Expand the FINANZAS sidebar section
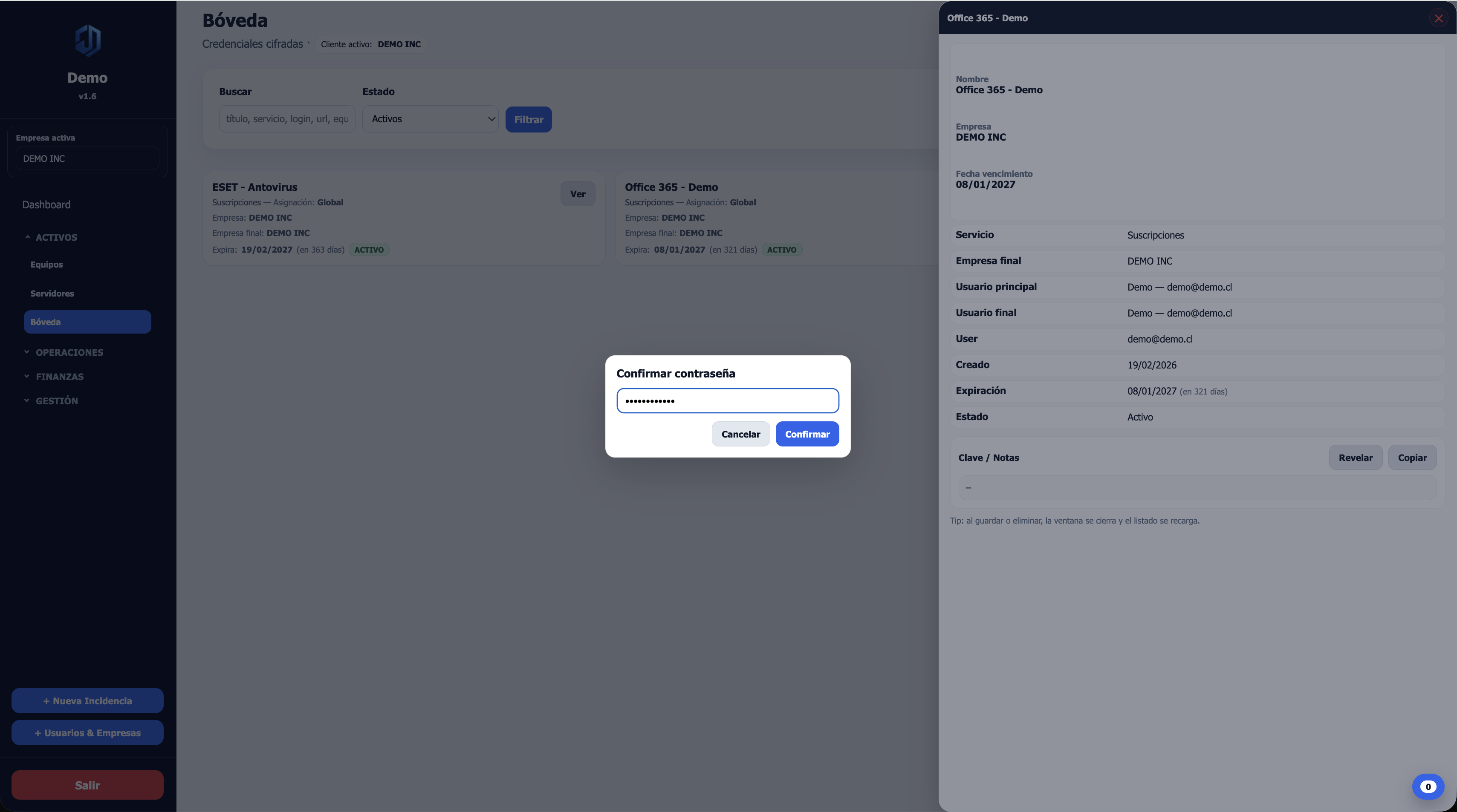 point(59,377)
